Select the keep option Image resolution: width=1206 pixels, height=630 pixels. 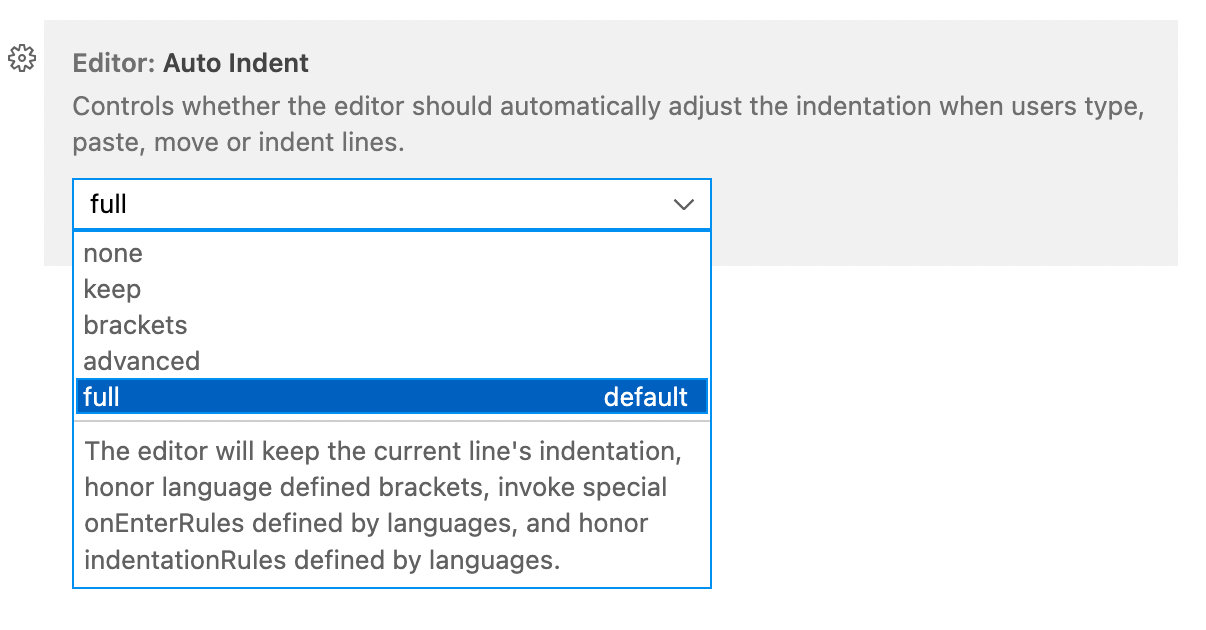pyautogui.click(x=112, y=289)
